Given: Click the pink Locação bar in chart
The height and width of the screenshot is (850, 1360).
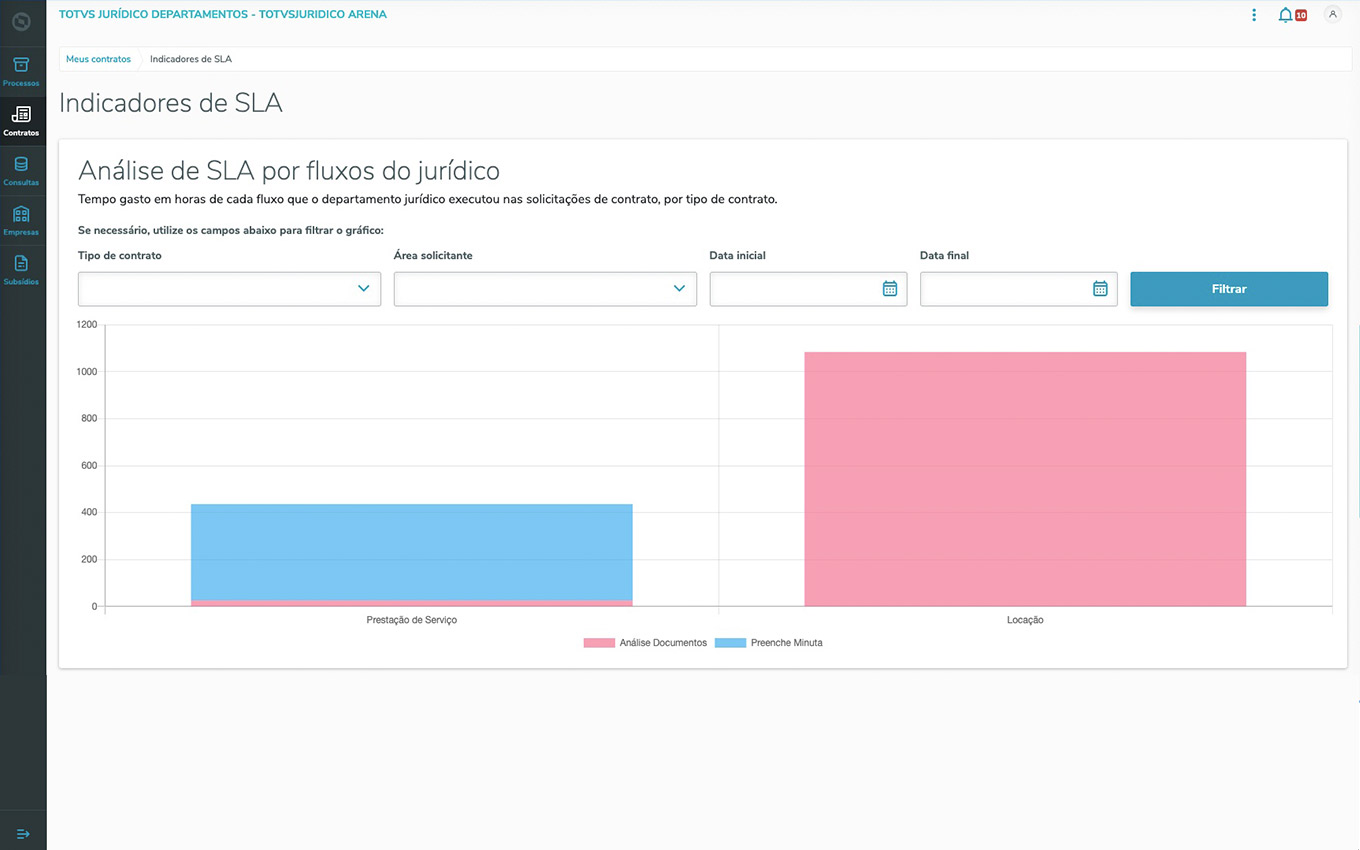Looking at the screenshot, I should [x=1025, y=480].
